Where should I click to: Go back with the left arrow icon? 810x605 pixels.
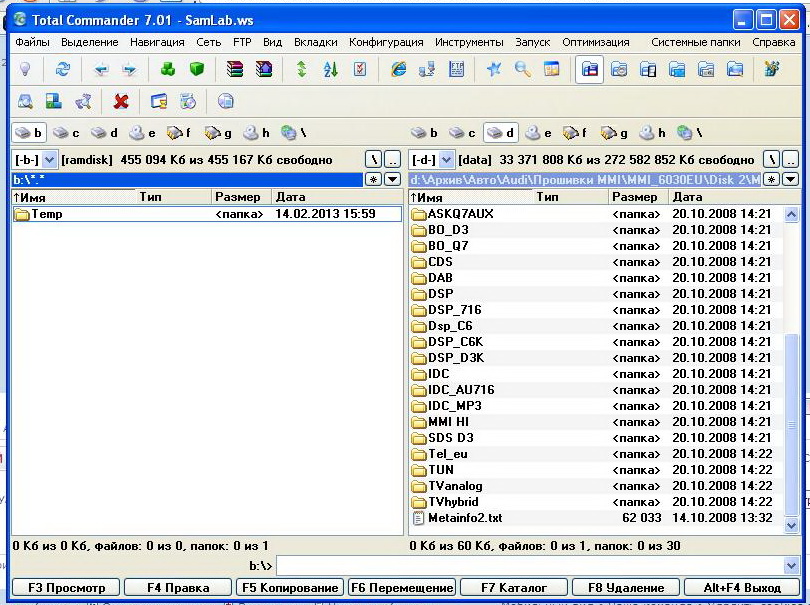(101, 69)
